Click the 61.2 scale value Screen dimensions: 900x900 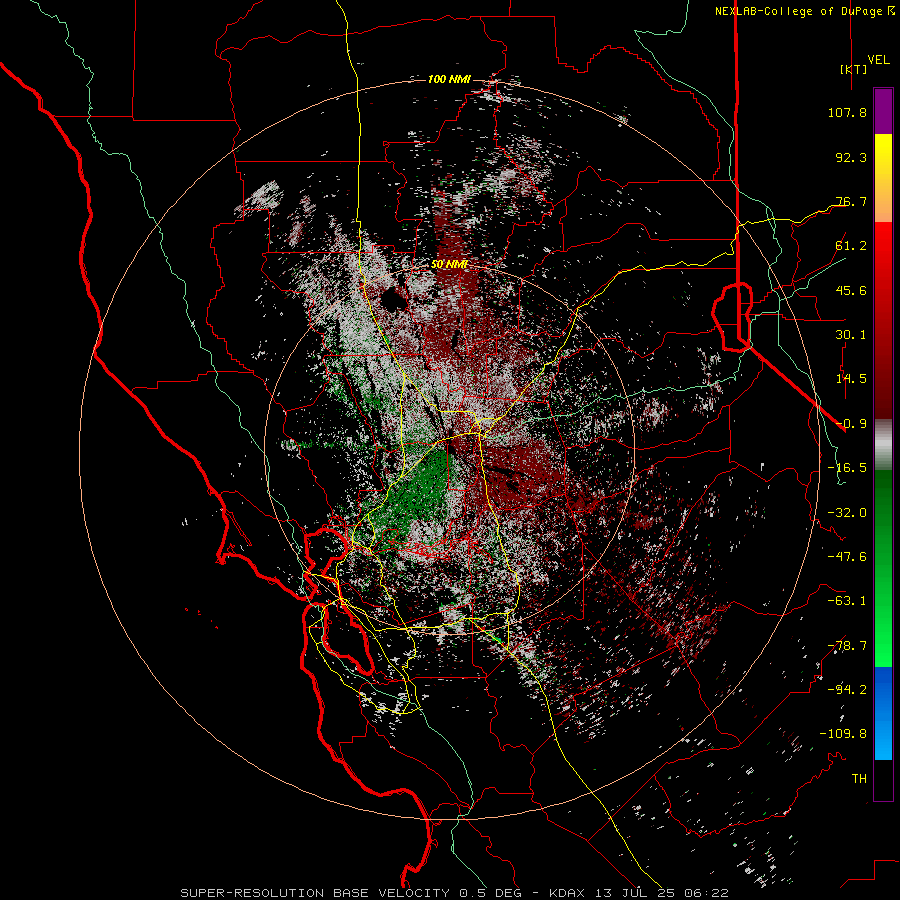(x=851, y=246)
